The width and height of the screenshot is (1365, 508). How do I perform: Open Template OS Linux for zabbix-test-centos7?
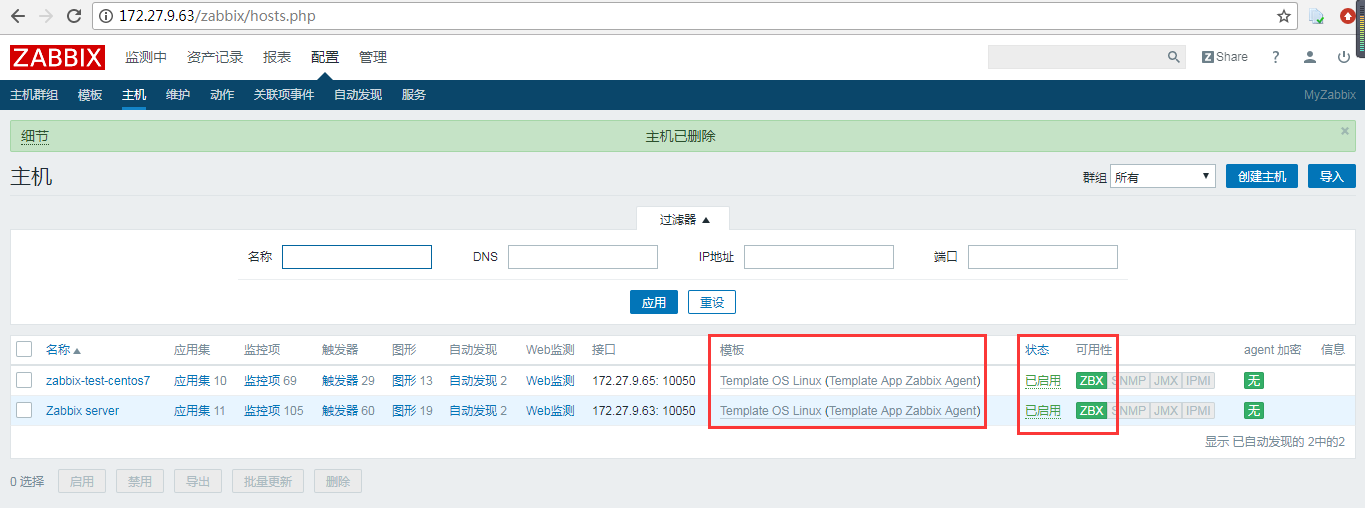pyautogui.click(x=771, y=380)
